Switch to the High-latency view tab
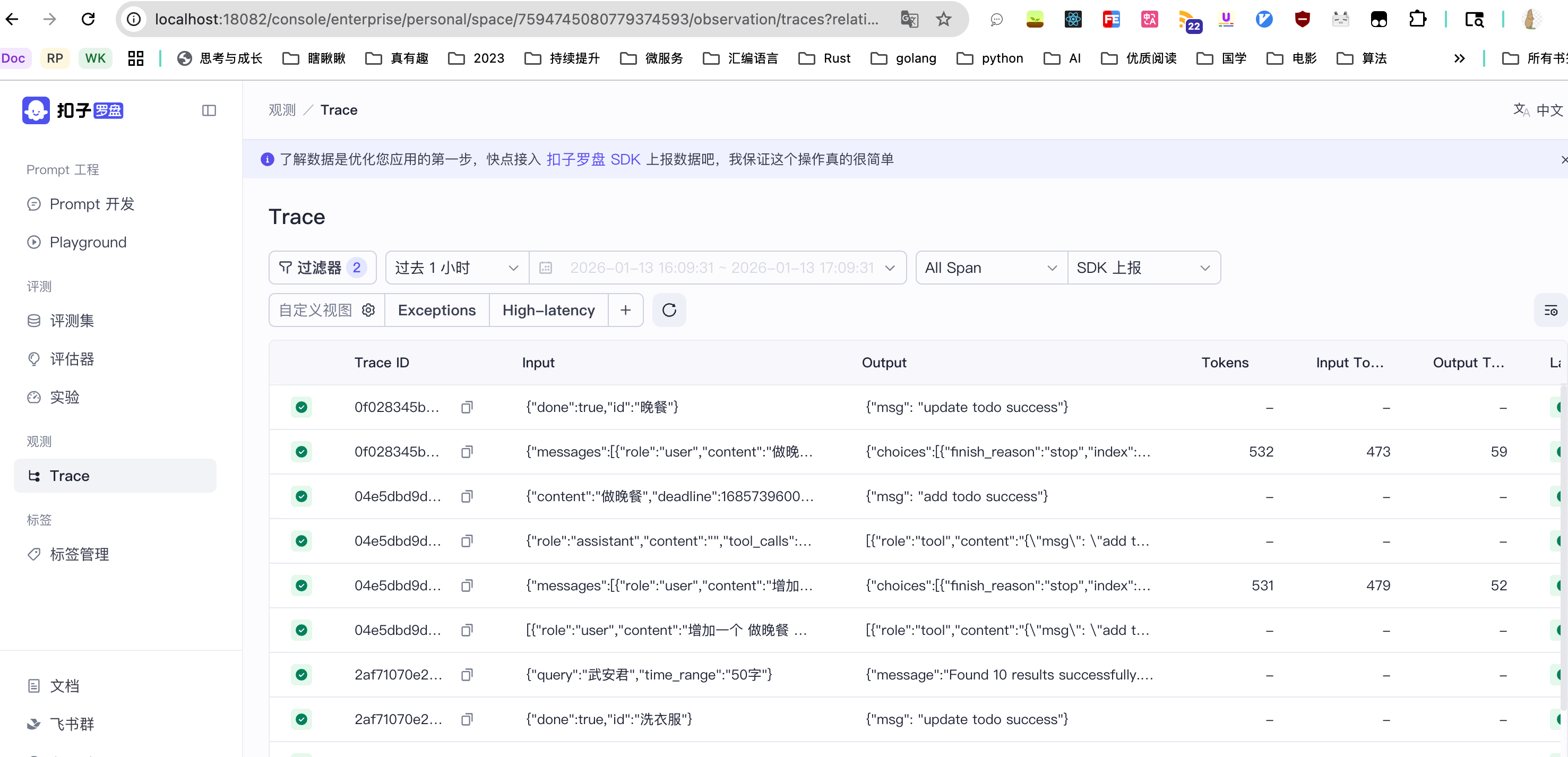Image resolution: width=1568 pixels, height=757 pixels. coord(548,311)
